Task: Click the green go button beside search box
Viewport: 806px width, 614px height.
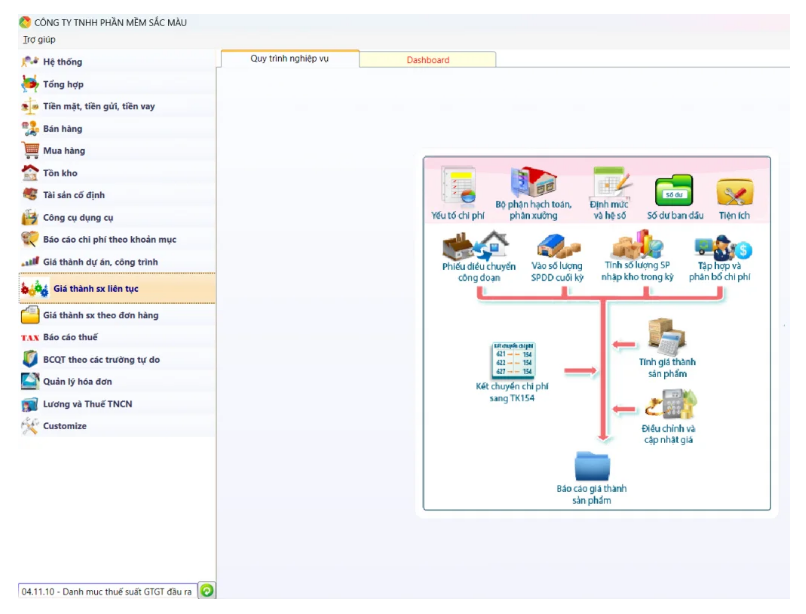Action: [x=207, y=591]
